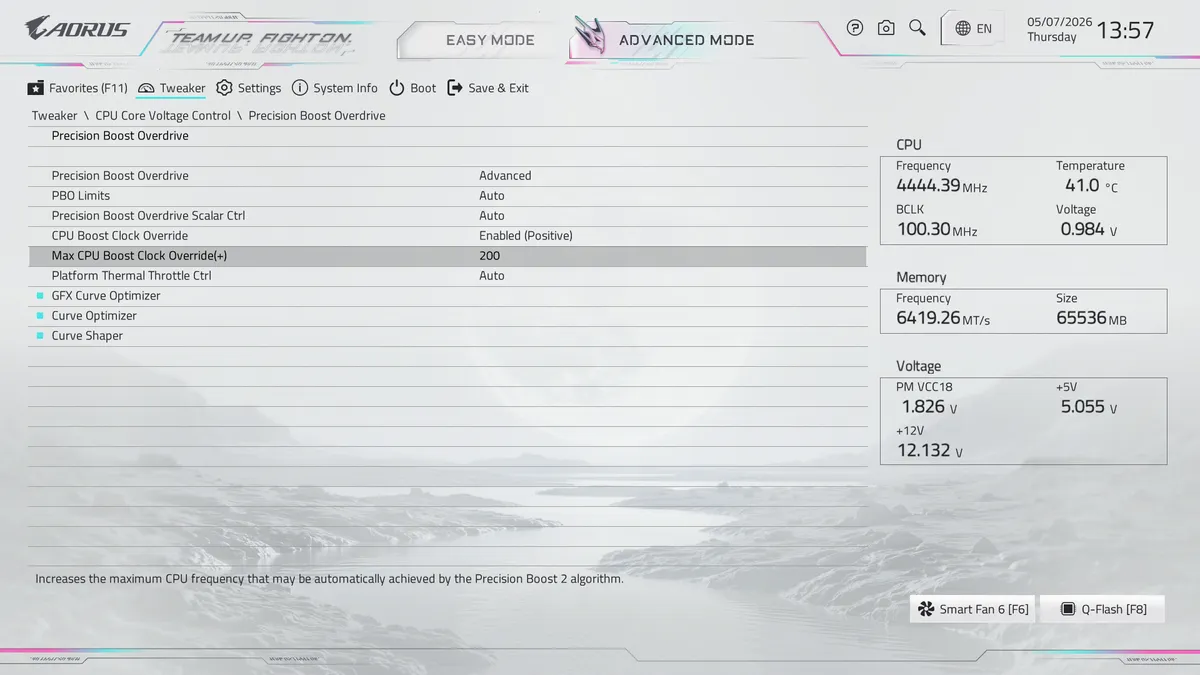Click the date 05/07/2026 Thursday

pos(1059,29)
